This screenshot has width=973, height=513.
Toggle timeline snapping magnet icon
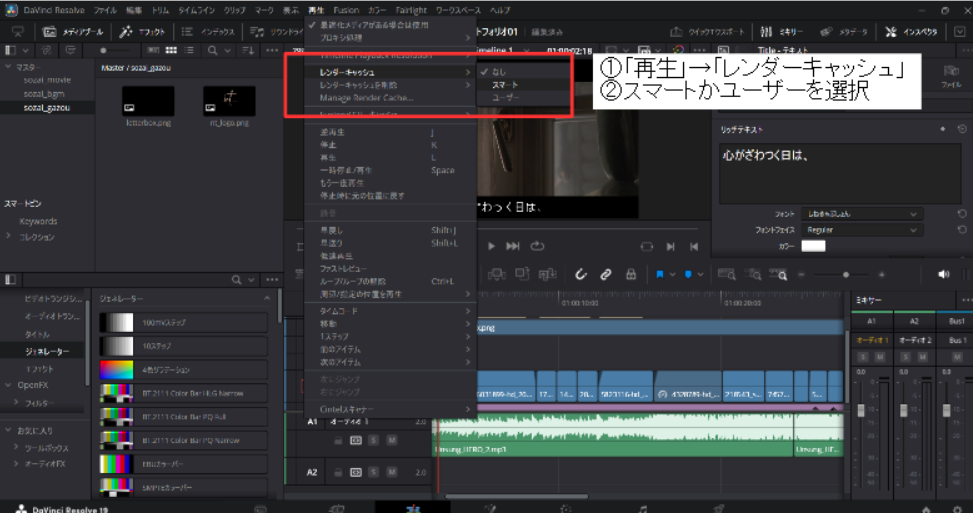pos(580,274)
